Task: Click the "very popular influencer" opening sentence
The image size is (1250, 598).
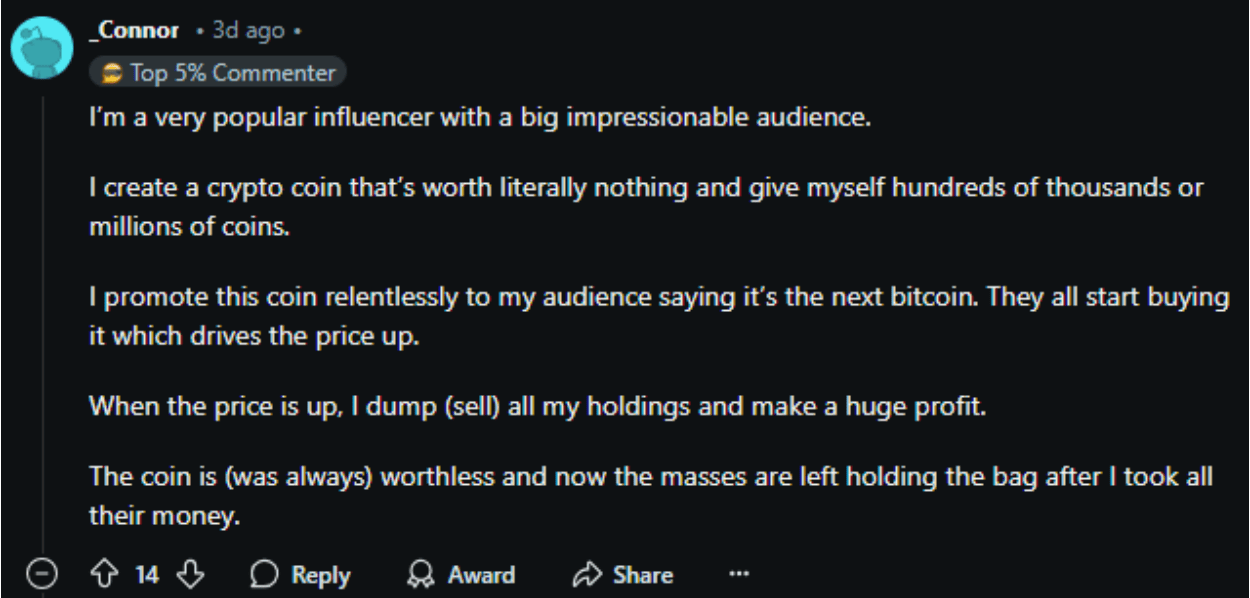Action: [480, 118]
